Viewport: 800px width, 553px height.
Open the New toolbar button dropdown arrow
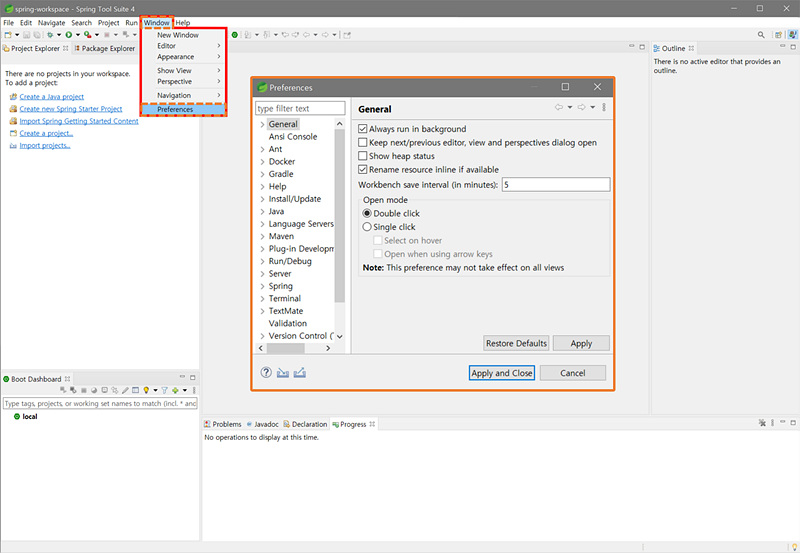tap(17, 35)
